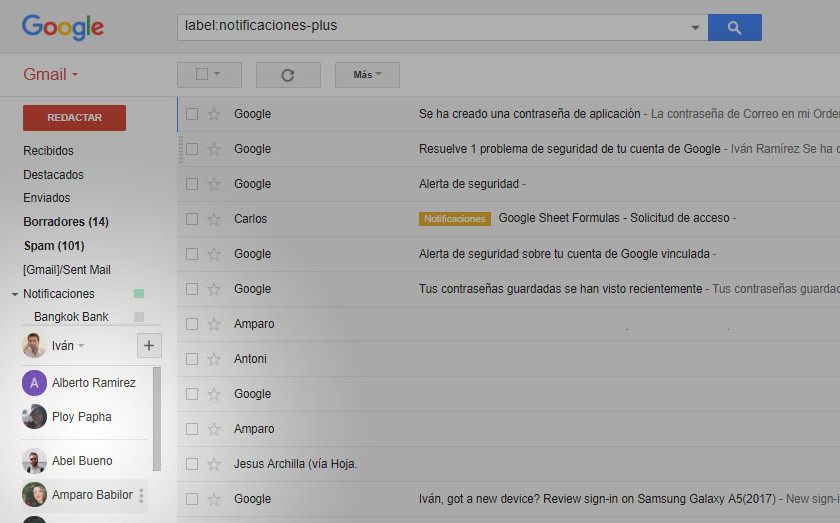
Task: Click the chat contacts list scrollbar
Action: (x=156, y=419)
